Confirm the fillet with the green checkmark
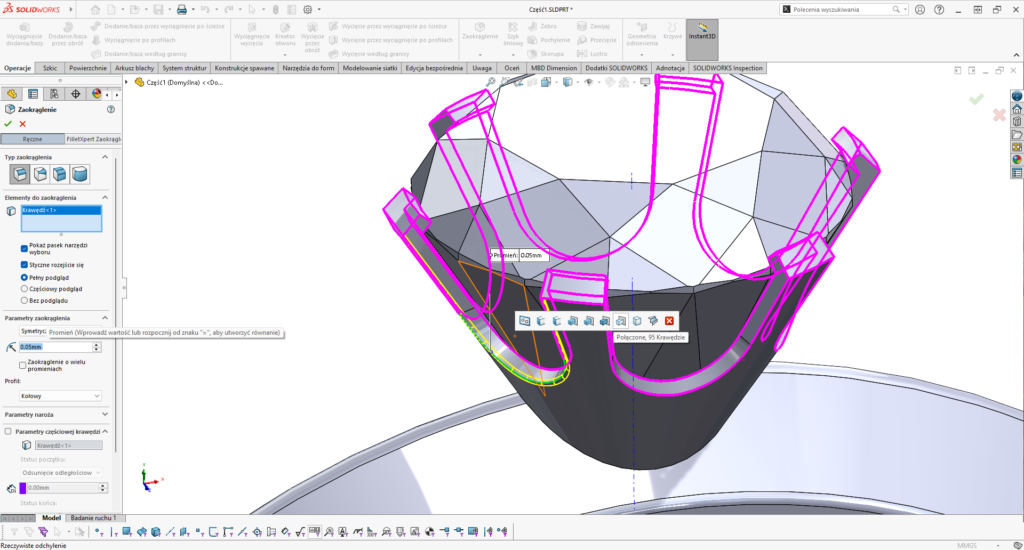This screenshot has height=550, width=1024. [8, 124]
